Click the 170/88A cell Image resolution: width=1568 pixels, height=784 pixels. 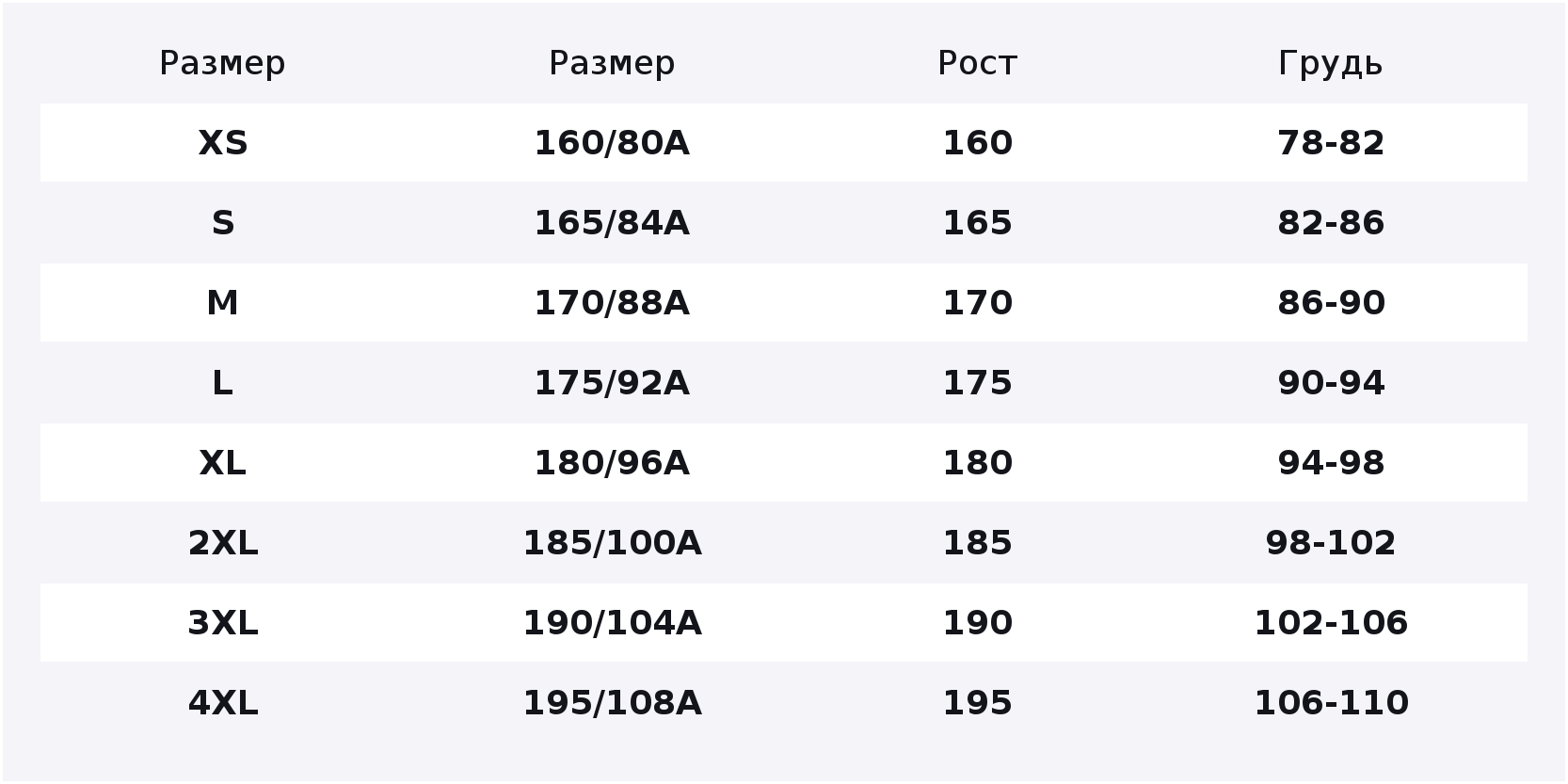coord(612,303)
